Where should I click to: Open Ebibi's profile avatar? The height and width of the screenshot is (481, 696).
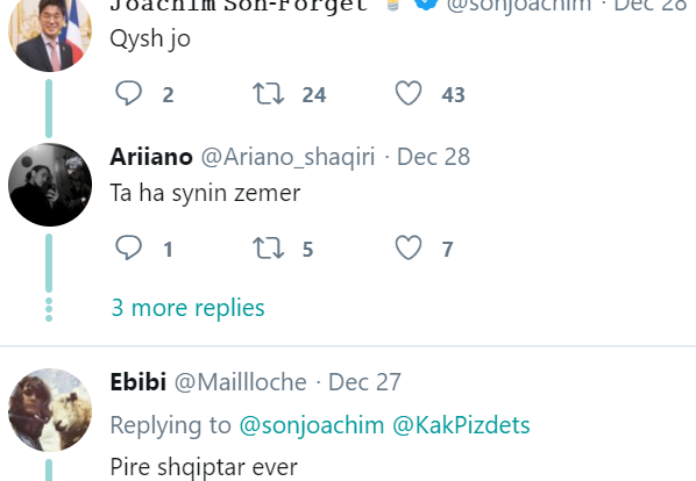click(50, 410)
